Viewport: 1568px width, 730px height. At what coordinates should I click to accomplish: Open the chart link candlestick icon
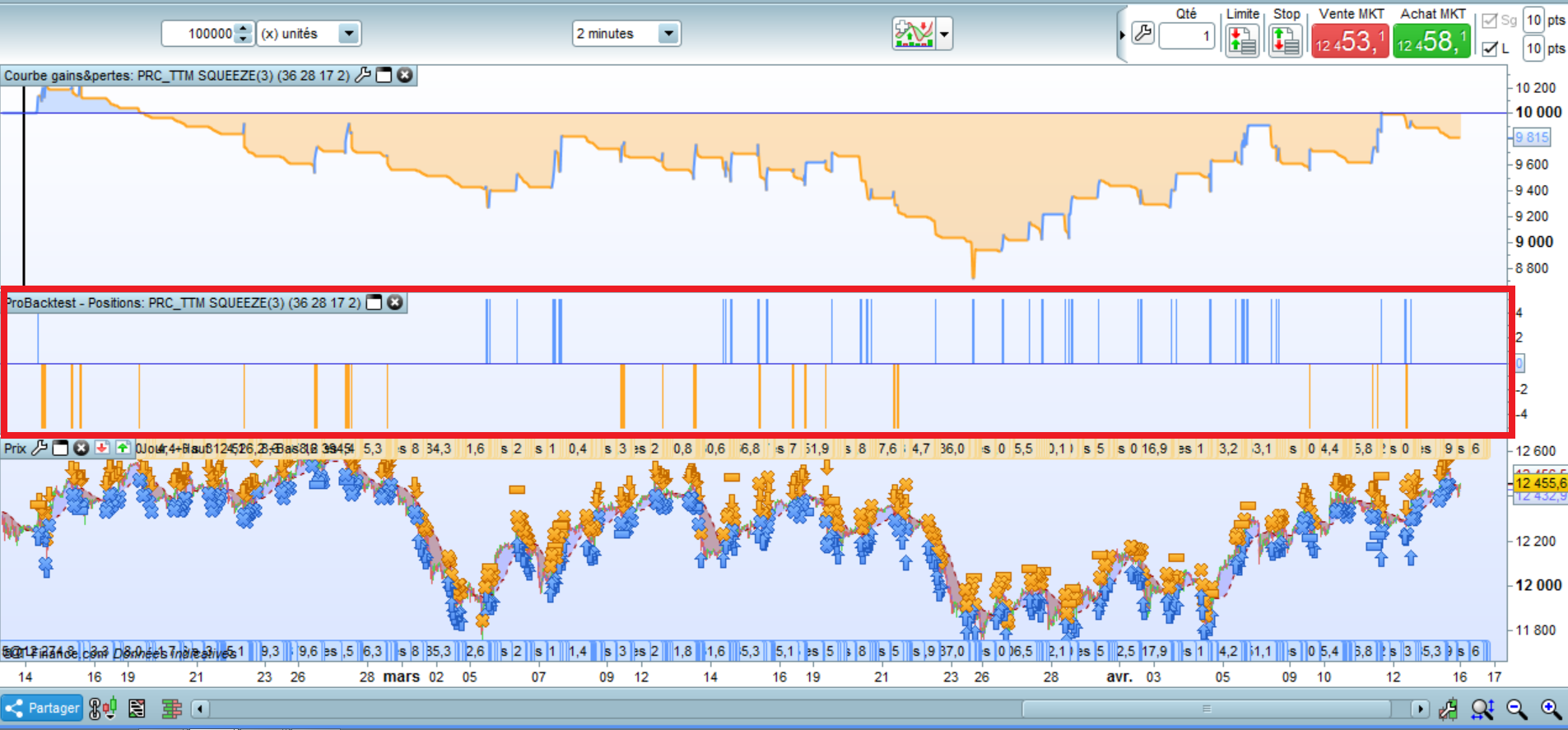[103, 709]
